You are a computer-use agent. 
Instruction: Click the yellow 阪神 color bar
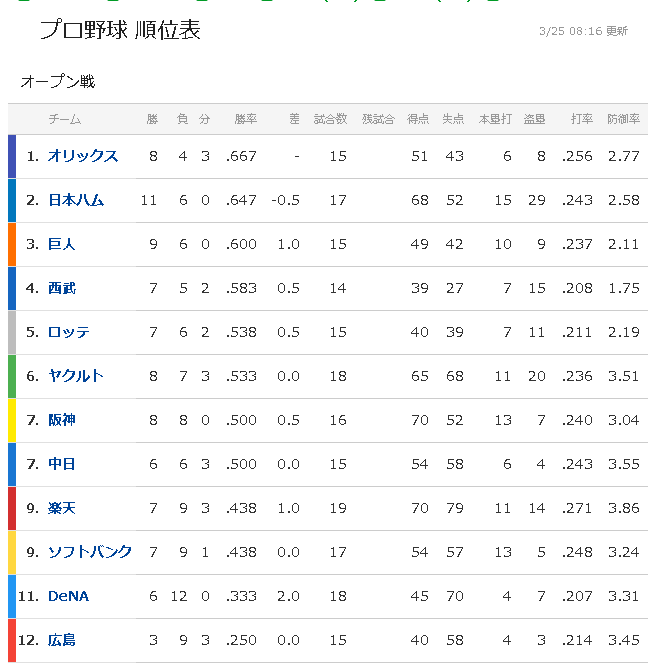point(12,420)
